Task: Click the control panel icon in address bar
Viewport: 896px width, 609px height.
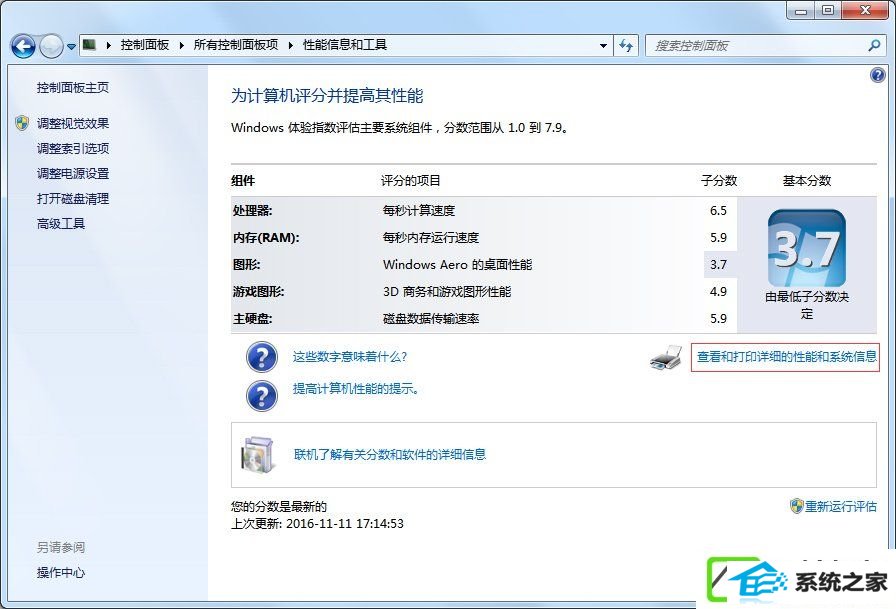Action: [89, 45]
